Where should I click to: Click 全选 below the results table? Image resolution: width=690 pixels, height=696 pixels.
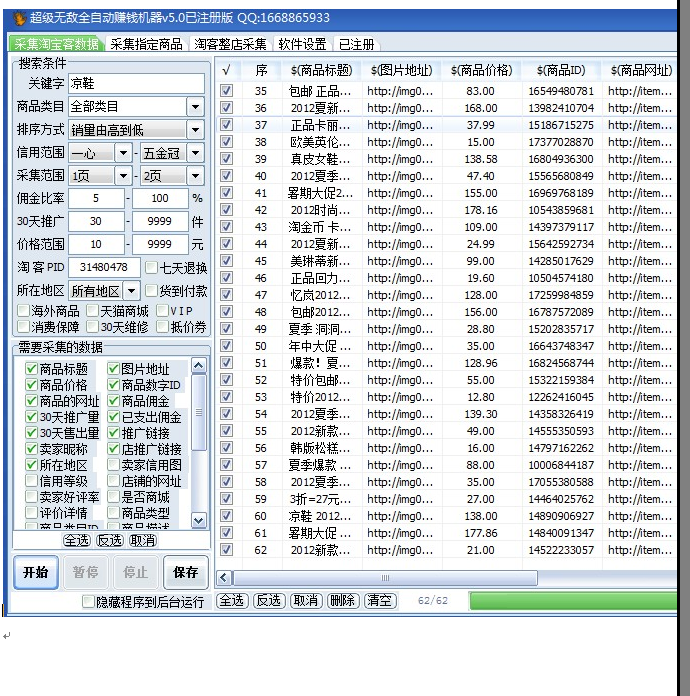click(x=232, y=601)
